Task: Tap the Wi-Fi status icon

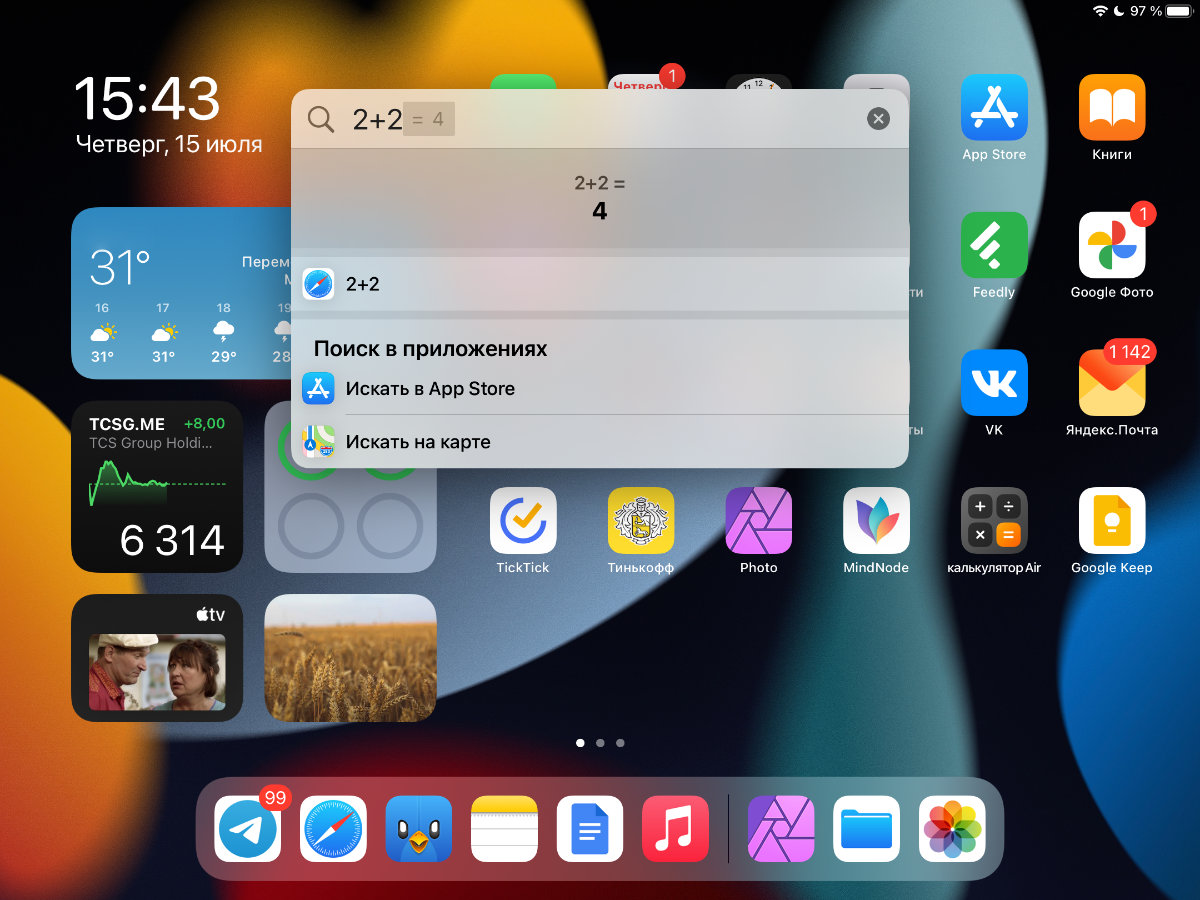Action: (x=1100, y=11)
